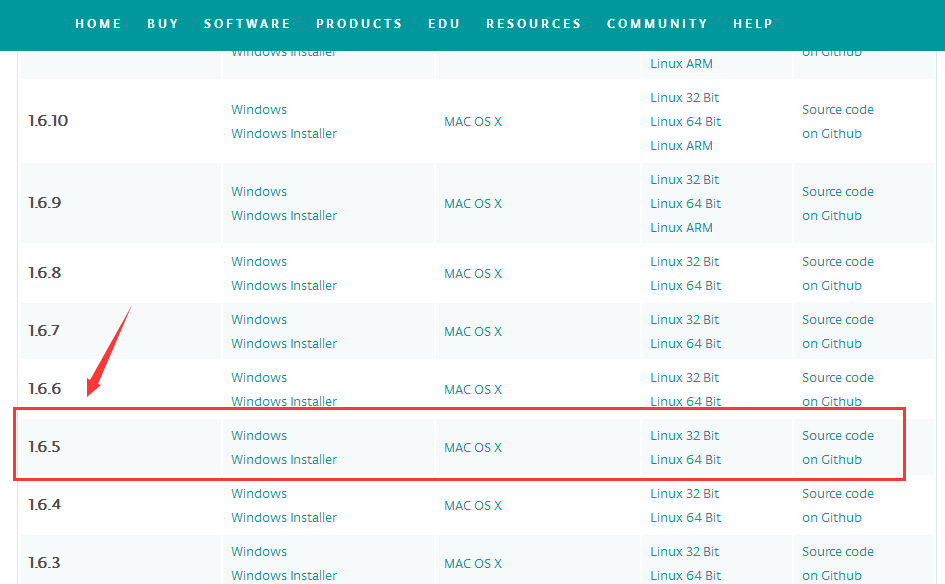Image resolution: width=945 pixels, height=584 pixels.
Task: Open the EDU navigation item
Action: tap(444, 24)
